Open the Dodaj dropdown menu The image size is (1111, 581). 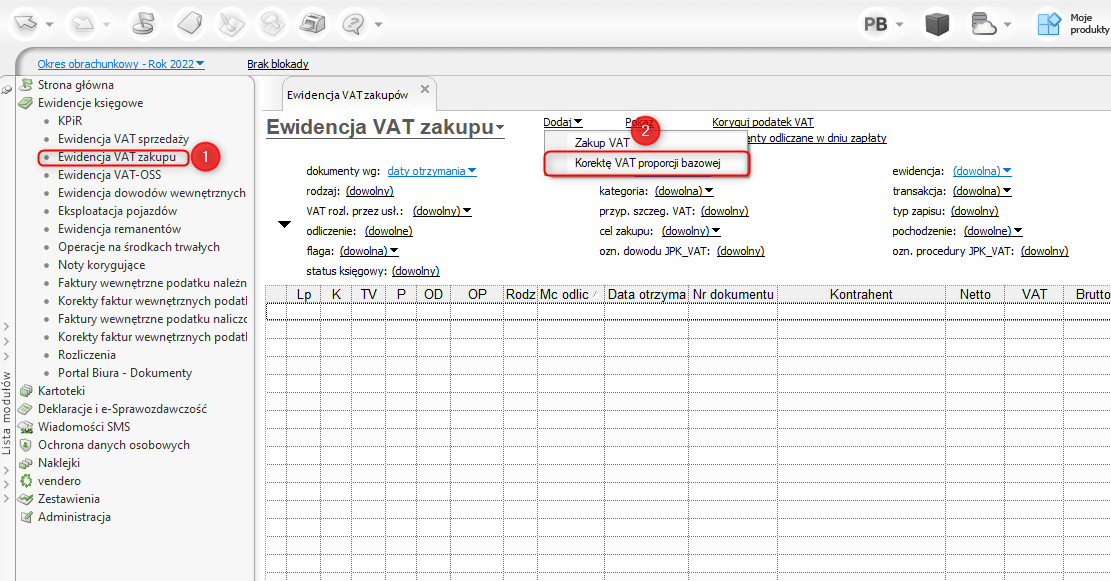[x=563, y=122]
